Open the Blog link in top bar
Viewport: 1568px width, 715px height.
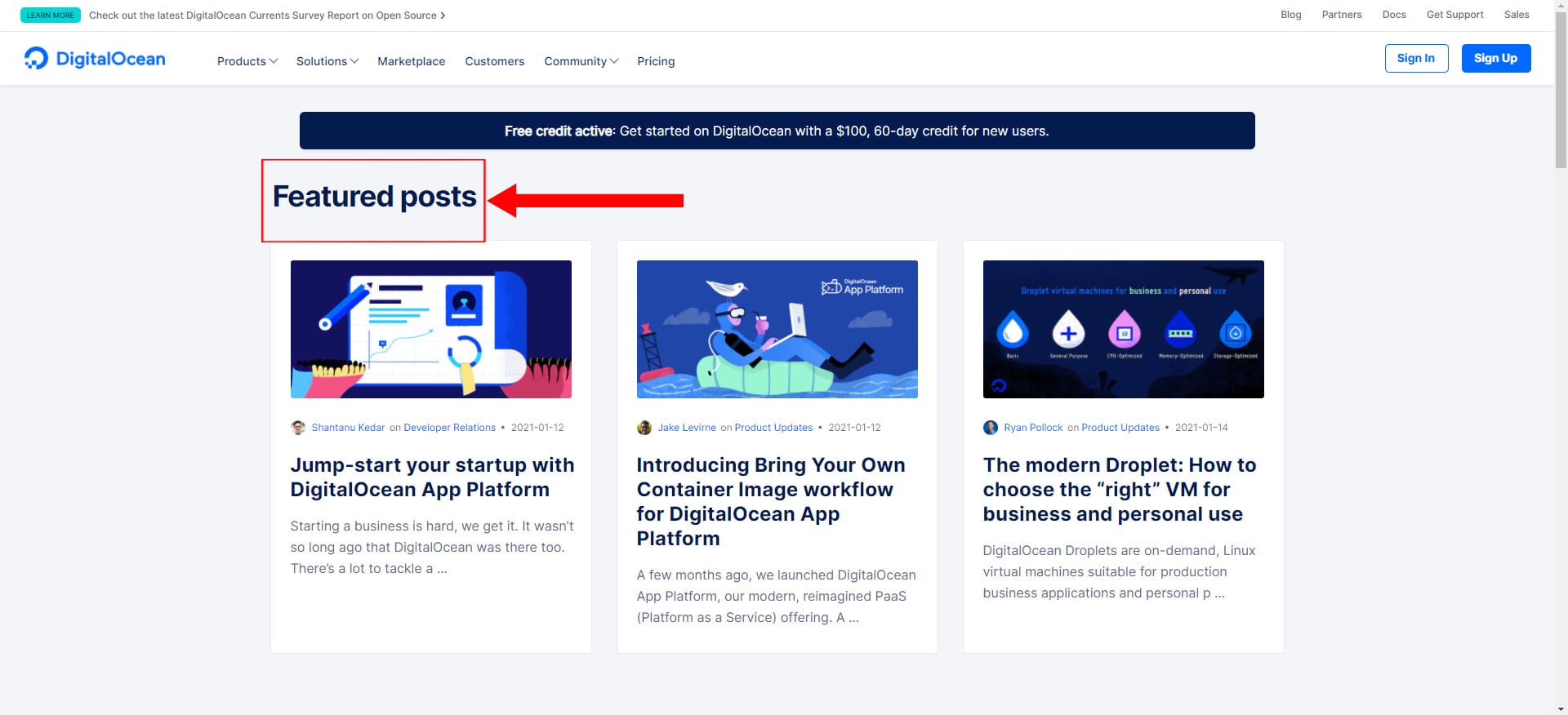click(1291, 15)
